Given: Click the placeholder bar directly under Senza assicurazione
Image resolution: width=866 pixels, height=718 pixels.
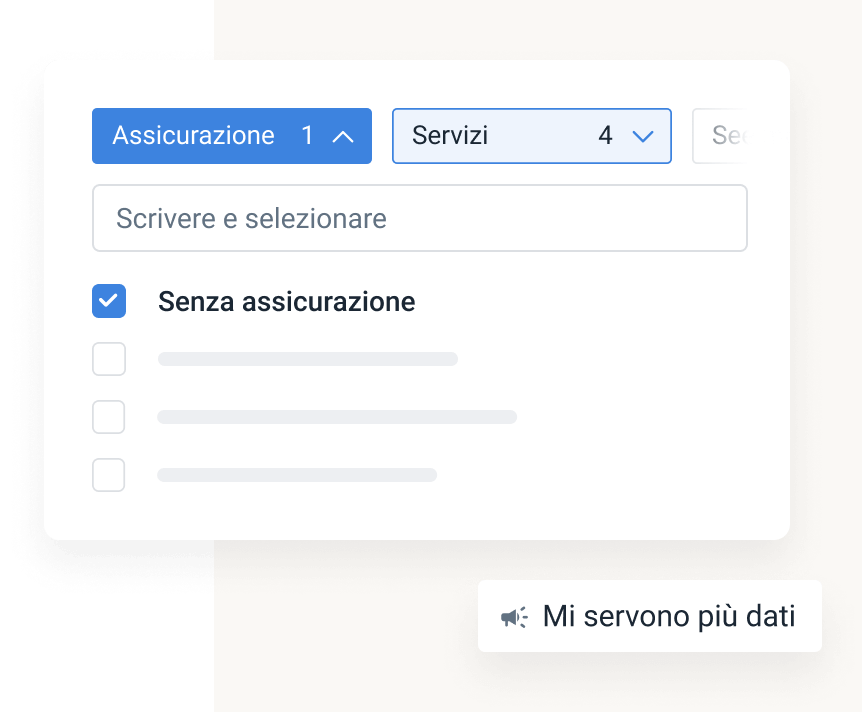Looking at the screenshot, I should point(308,359).
